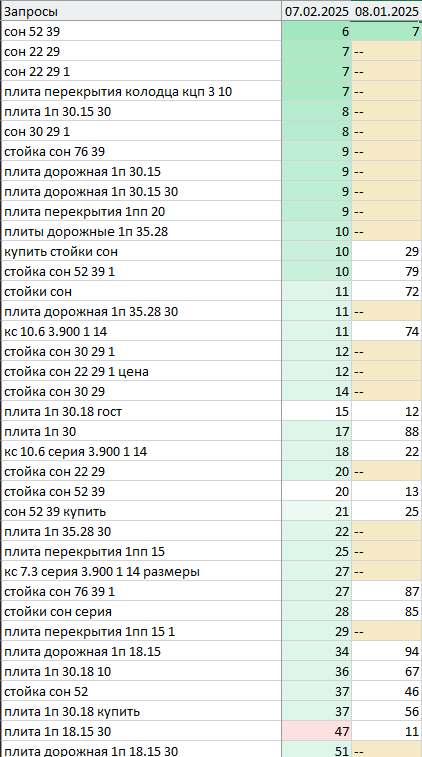Select the Запросы header cell
The height and width of the screenshot is (757, 422).
click(x=141, y=11)
